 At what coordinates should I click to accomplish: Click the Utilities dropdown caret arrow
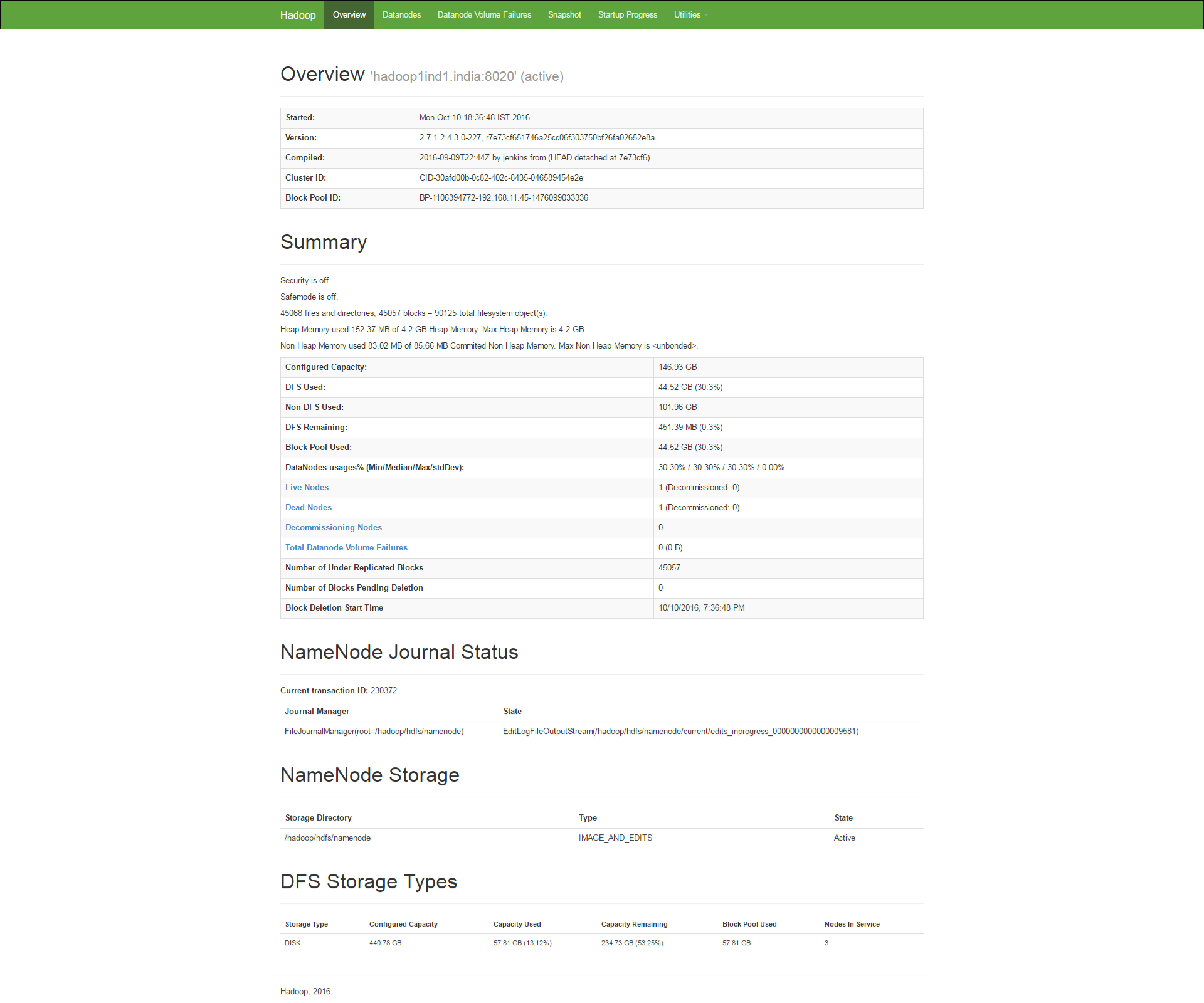pos(706,16)
